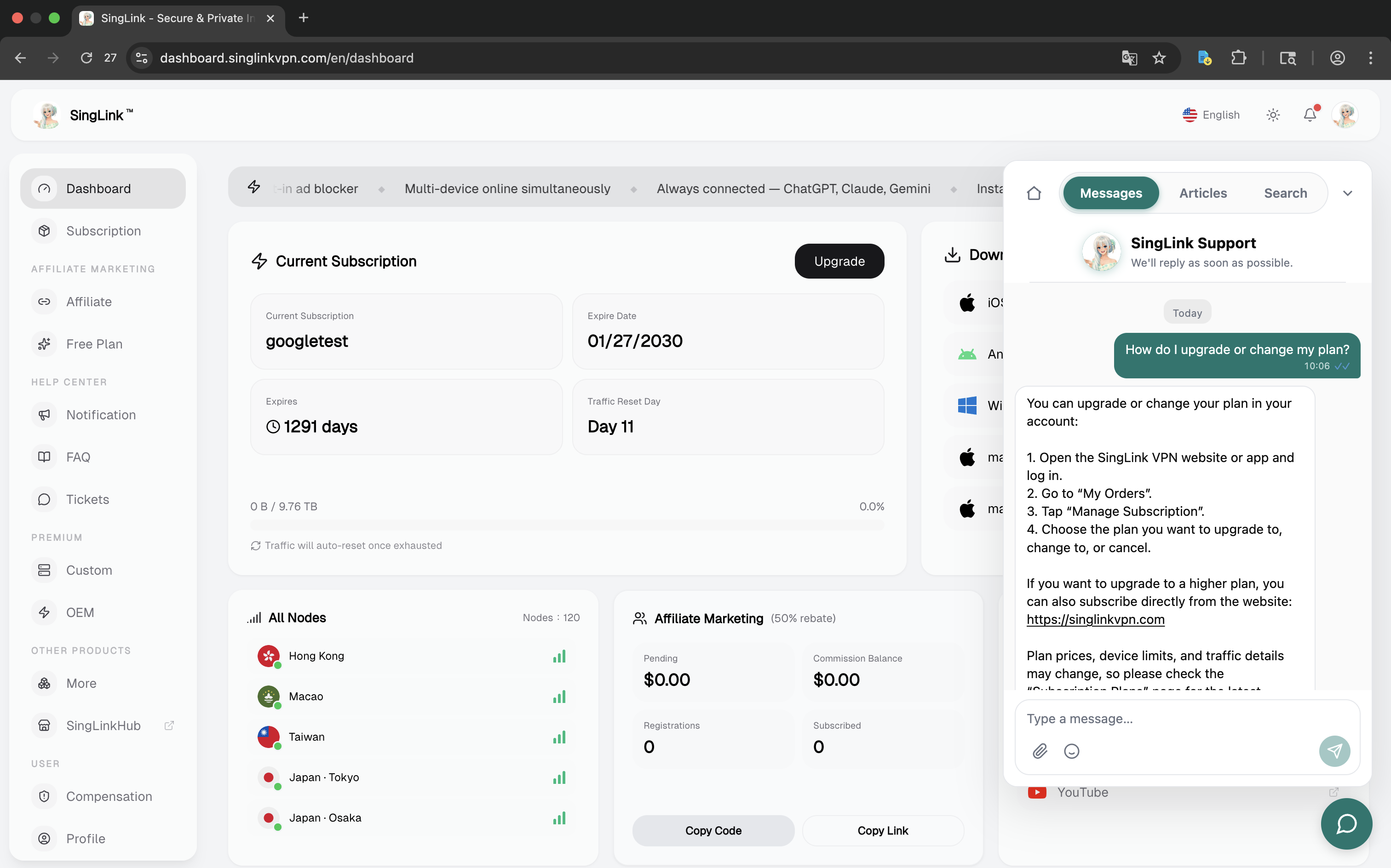The image size is (1391, 868).
Task: Click the site information icon in address bar
Action: 142,58
